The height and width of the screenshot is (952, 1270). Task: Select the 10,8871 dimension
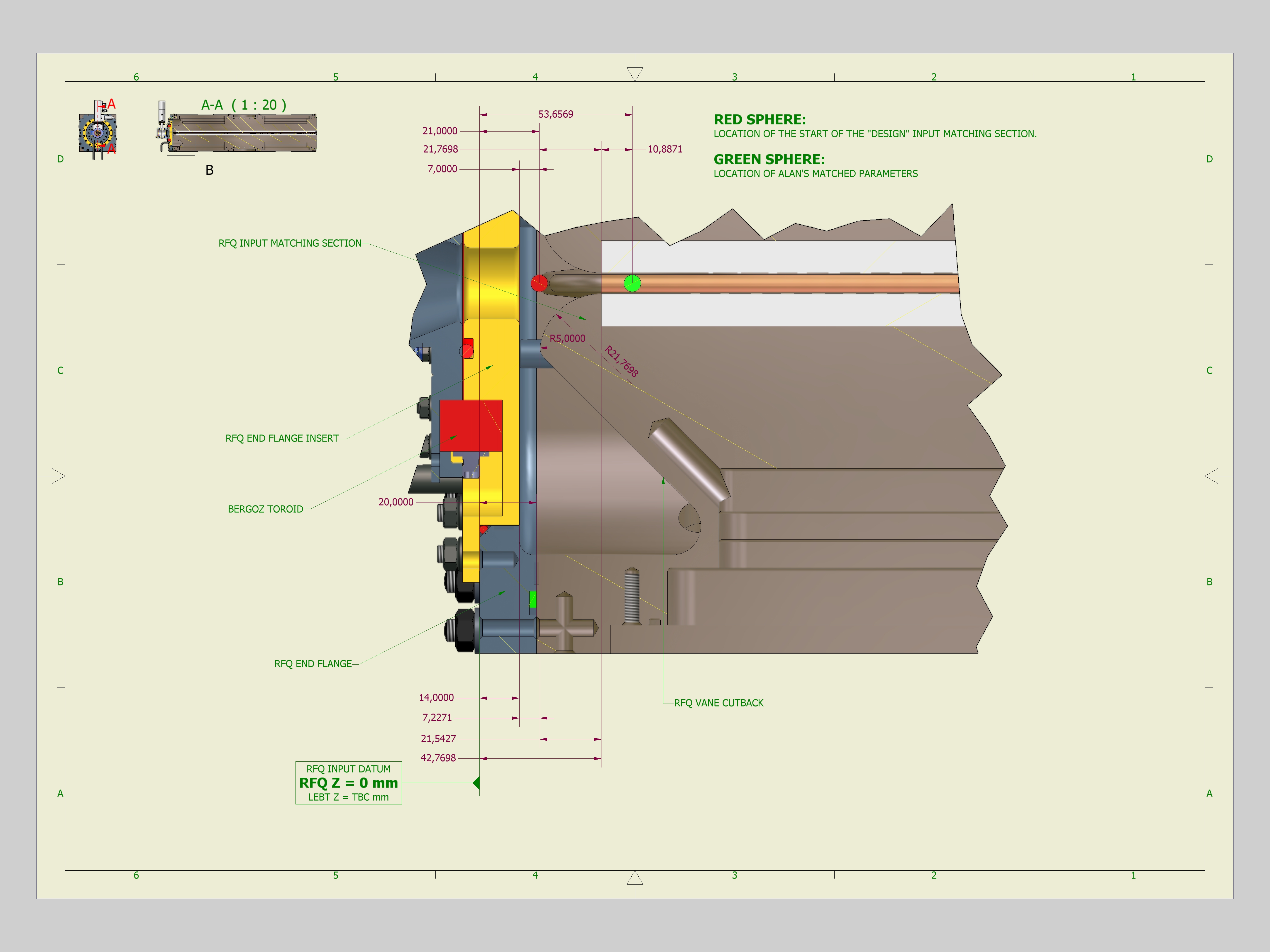pos(665,149)
